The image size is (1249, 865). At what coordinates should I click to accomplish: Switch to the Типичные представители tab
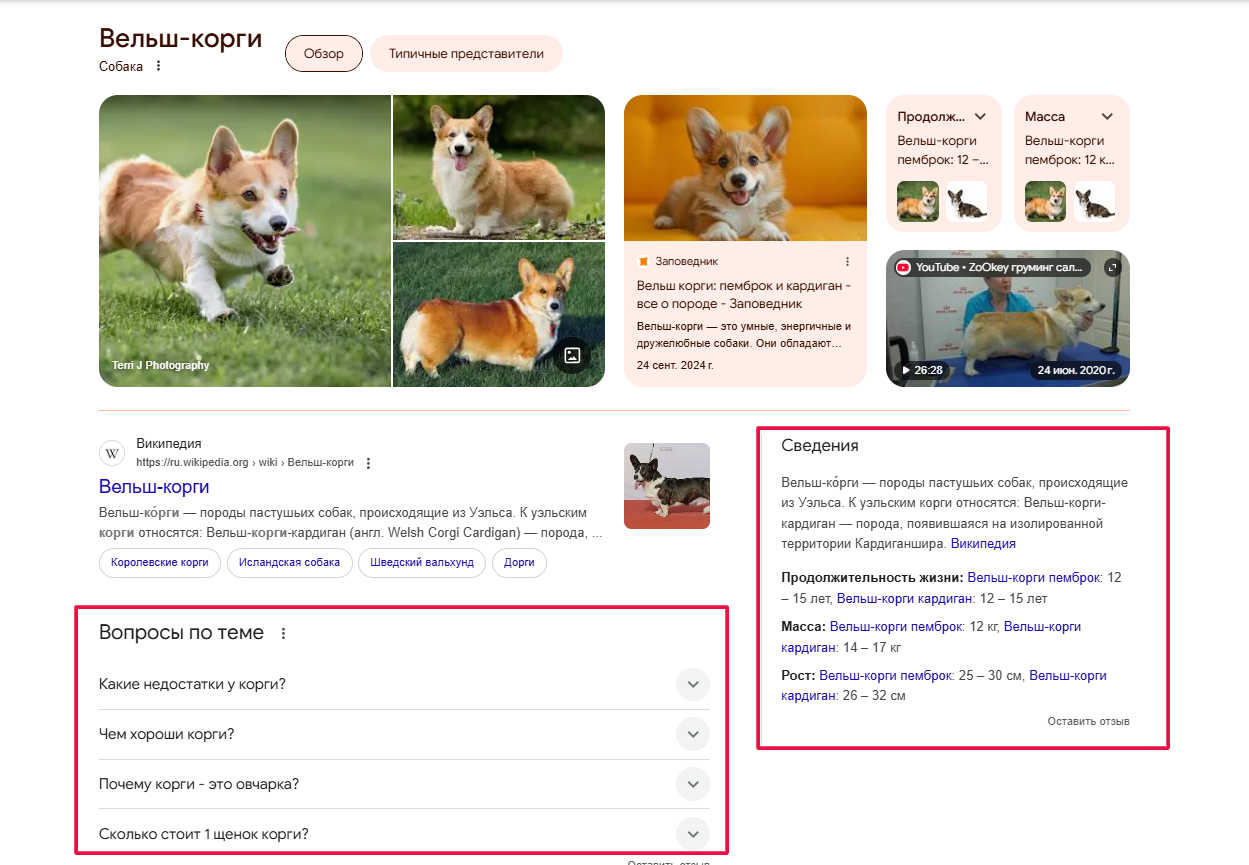[466, 54]
